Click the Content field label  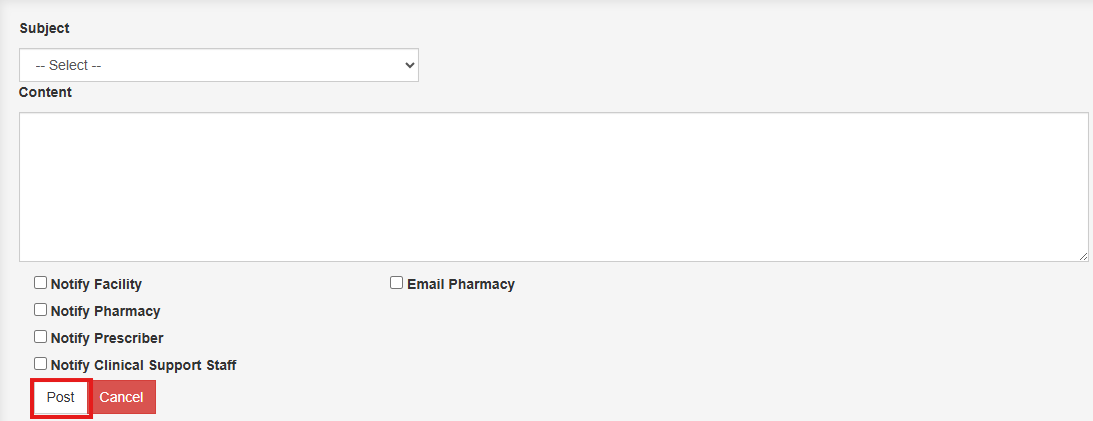(46, 92)
